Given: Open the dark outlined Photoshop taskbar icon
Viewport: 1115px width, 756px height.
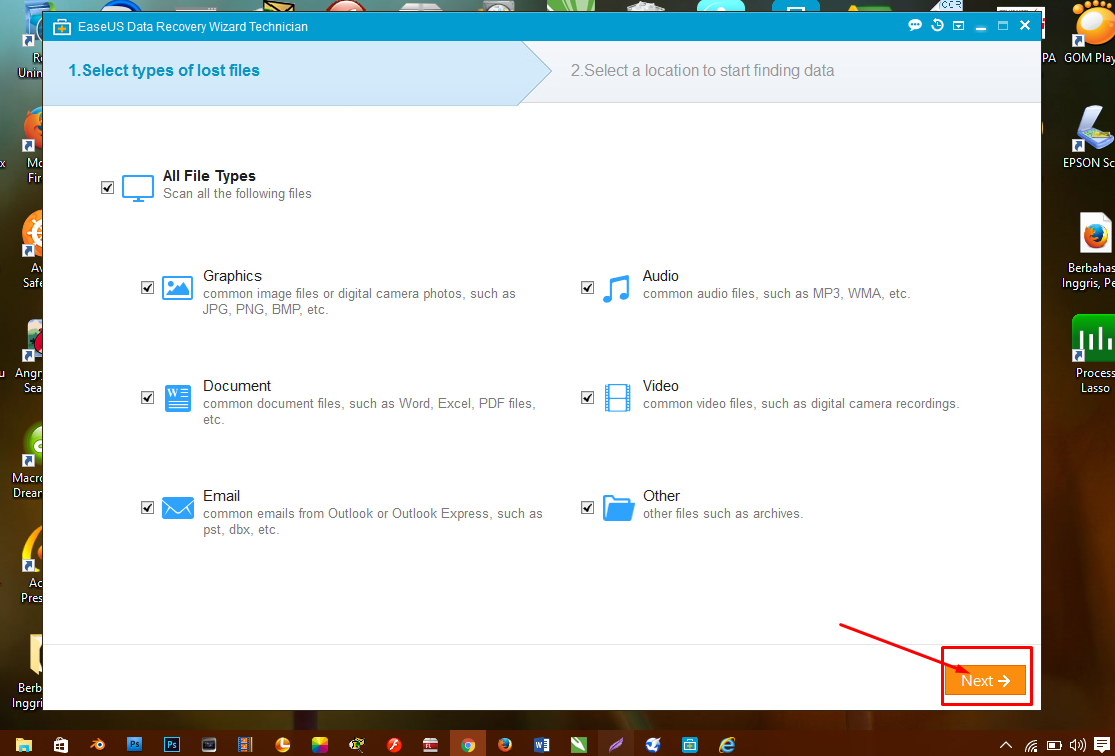Looking at the screenshot, I should pyautogui.click(x=171, y=745).
